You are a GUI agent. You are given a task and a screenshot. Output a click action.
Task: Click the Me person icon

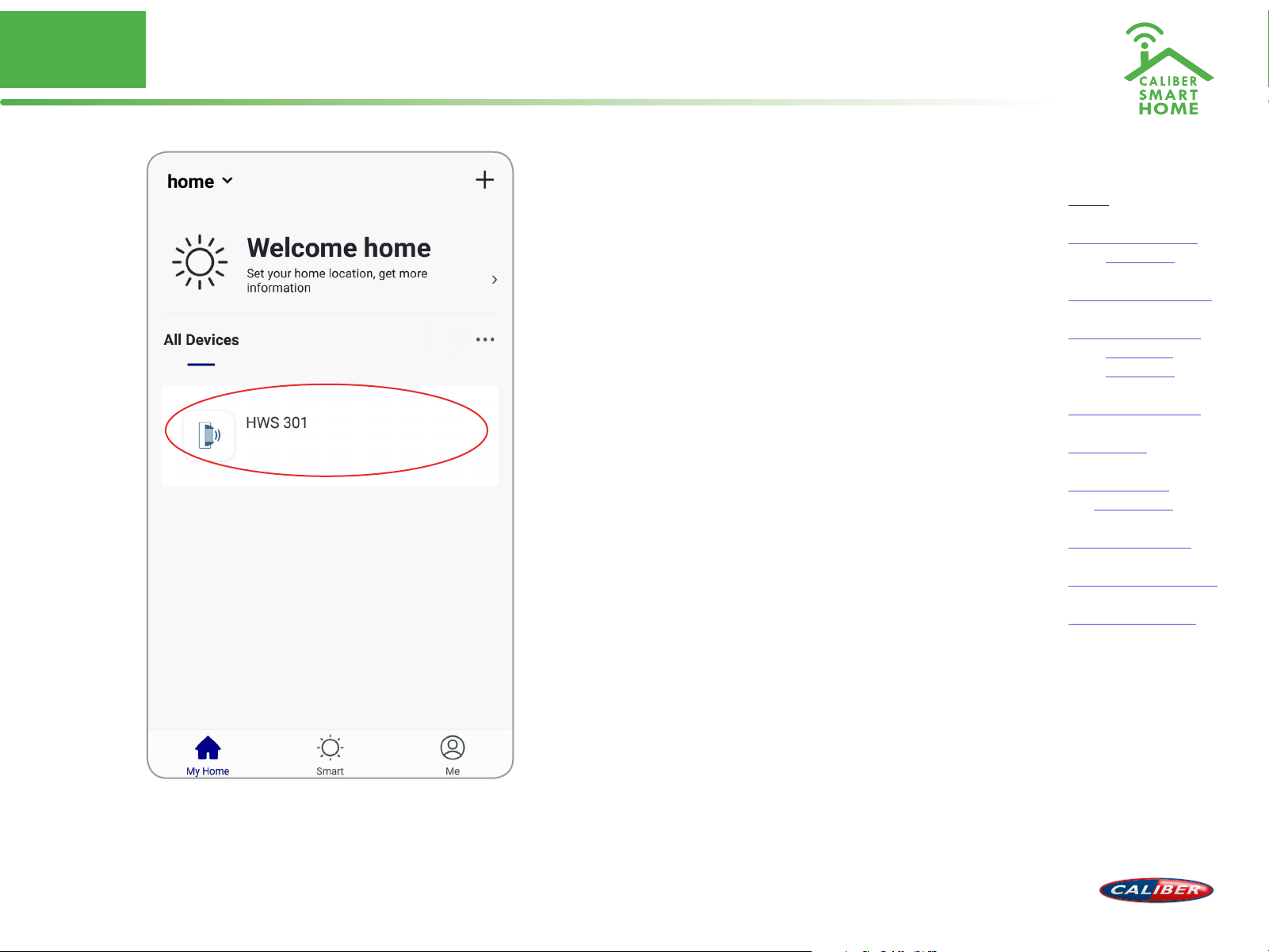point(453,747)
